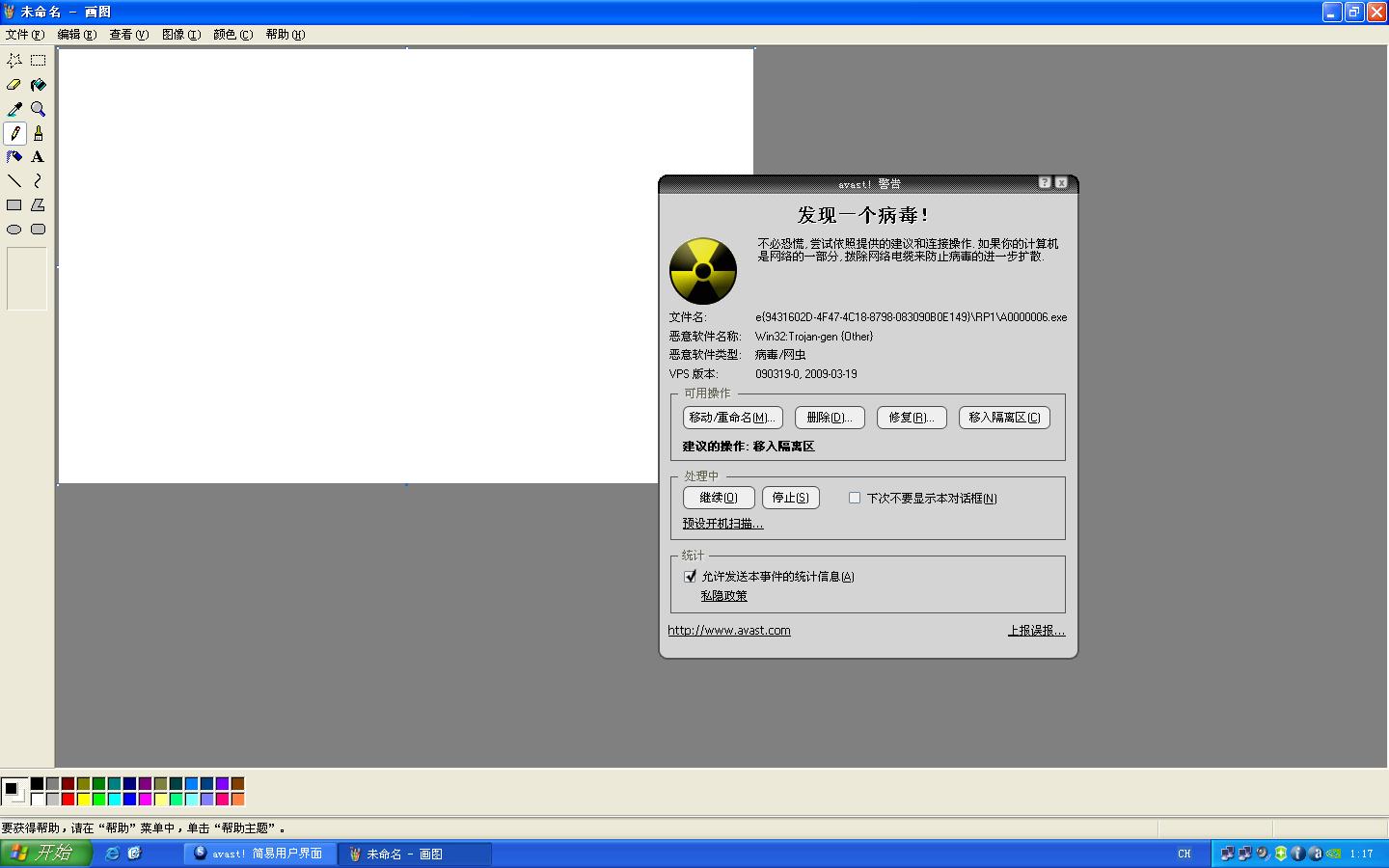Choose the Text tool in Paint
Image resolution: width=1389 pixels, height=868 pixels.
tap(39, 157)
